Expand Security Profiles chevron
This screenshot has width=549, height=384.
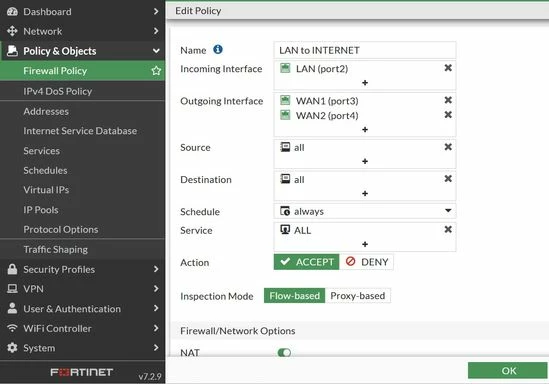coord(156,269)
